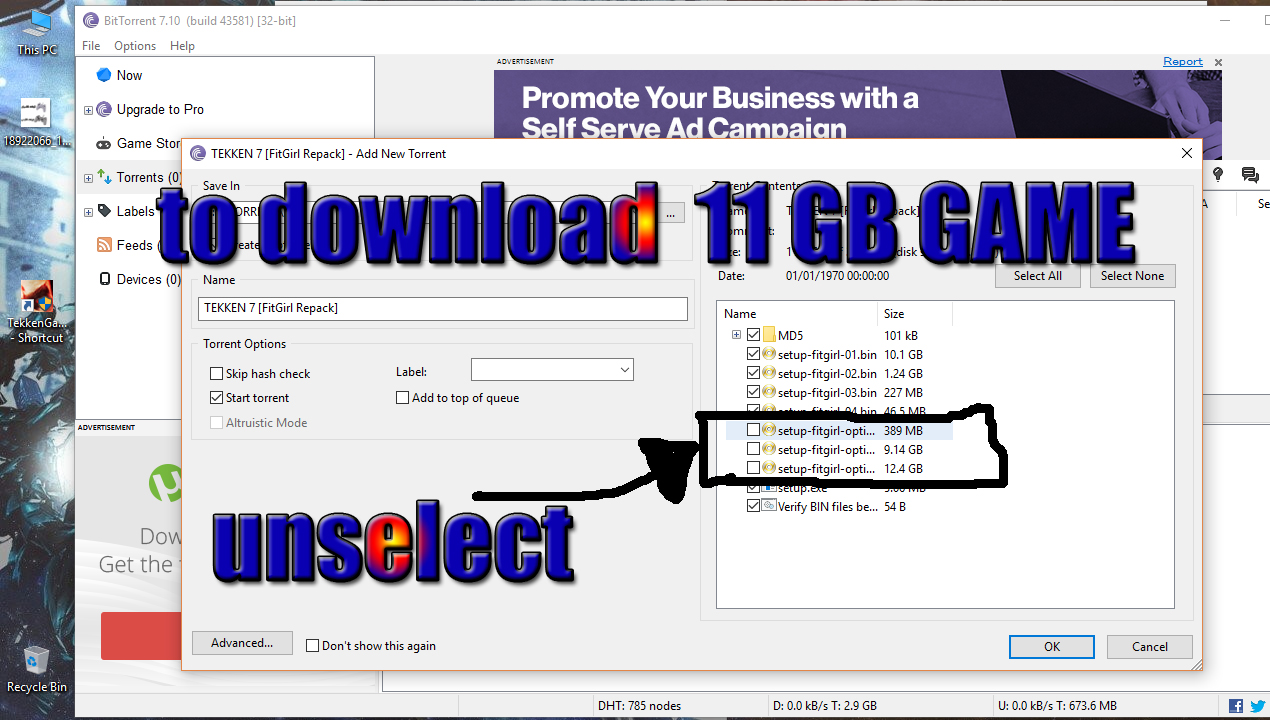Uncheck setup-fitgirl-01.bin checkbox

click(x=753, y=354)
